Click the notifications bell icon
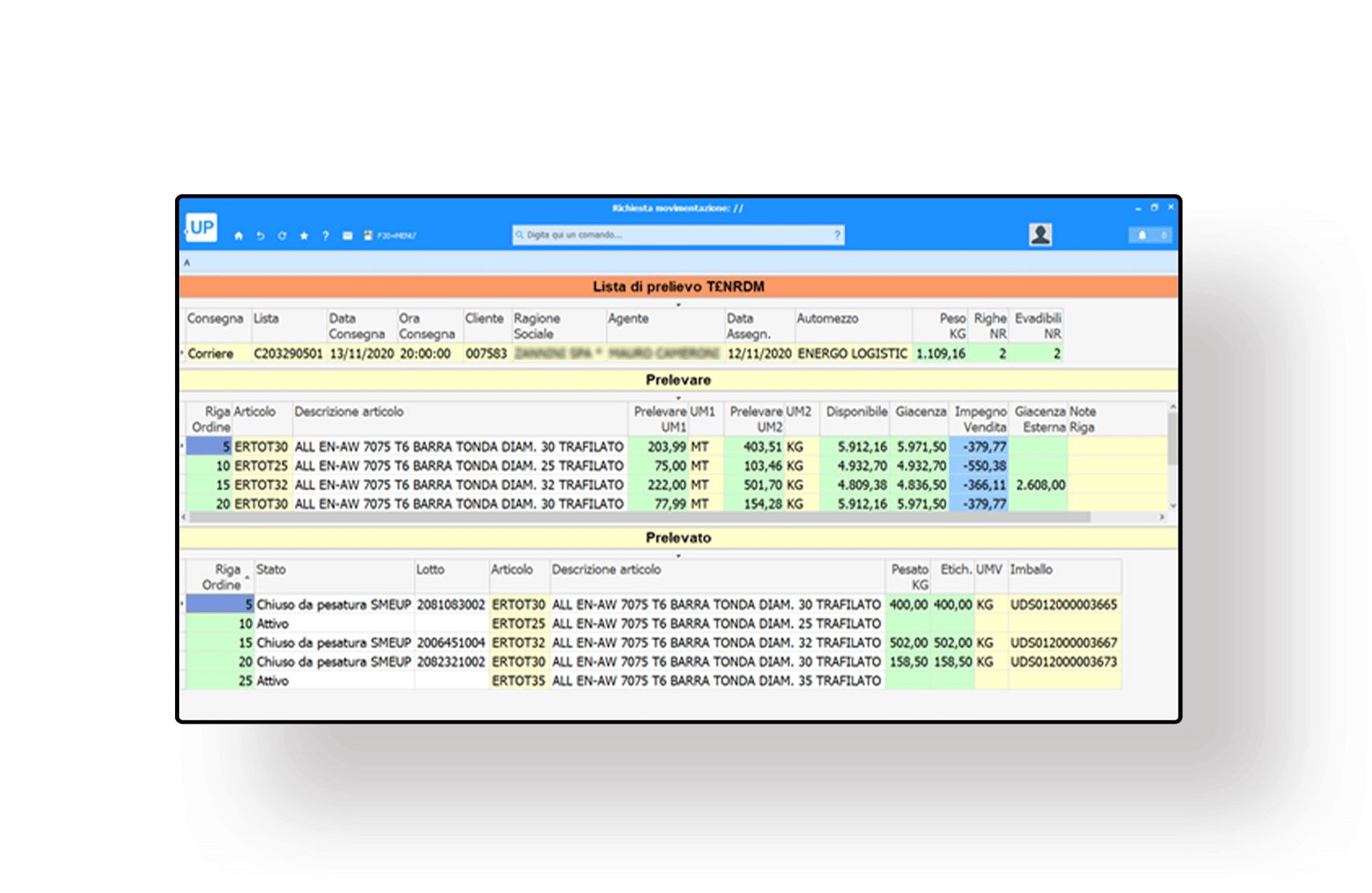 click(1141, 235)
